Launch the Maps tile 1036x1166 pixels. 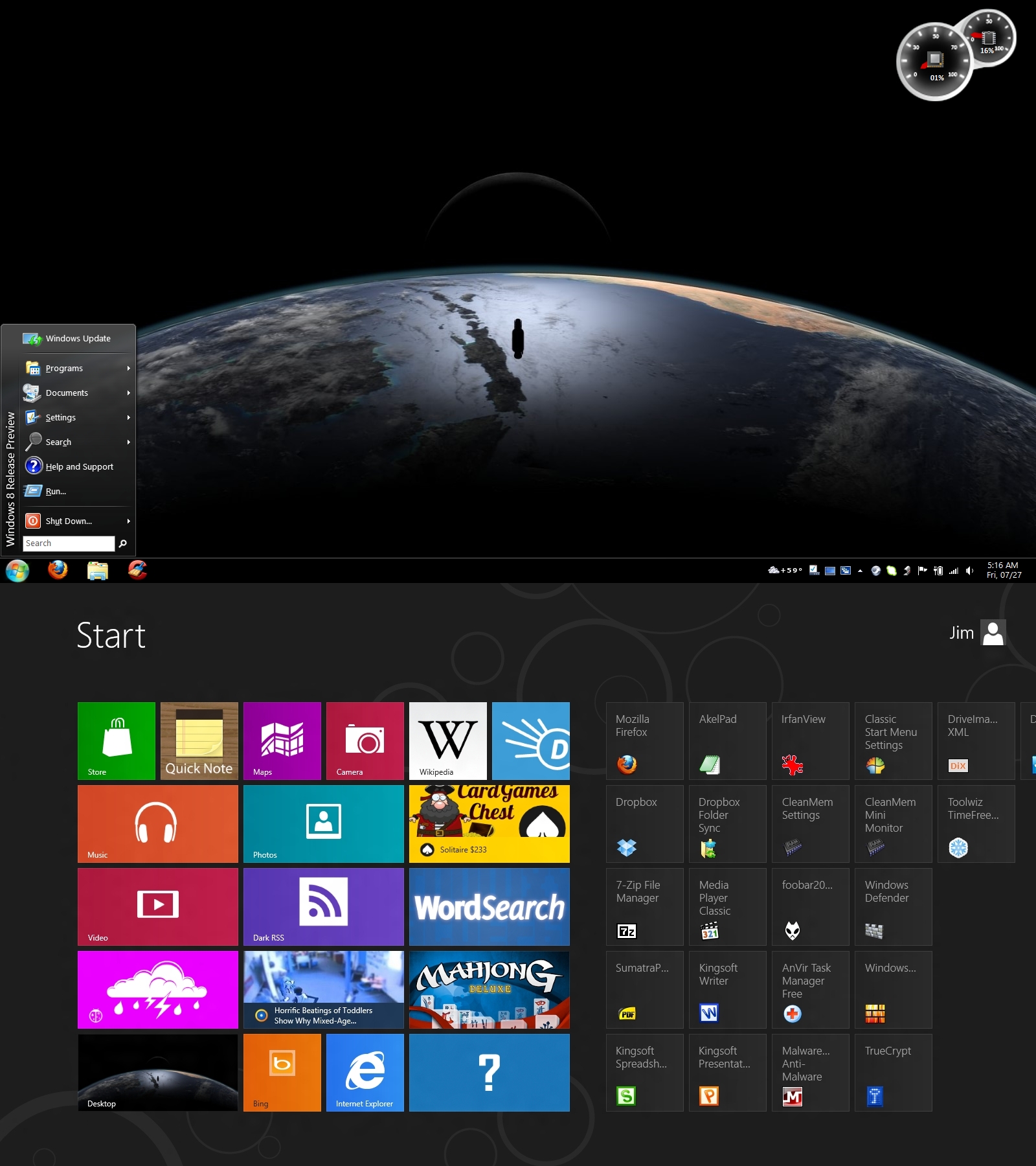(282, 740)
